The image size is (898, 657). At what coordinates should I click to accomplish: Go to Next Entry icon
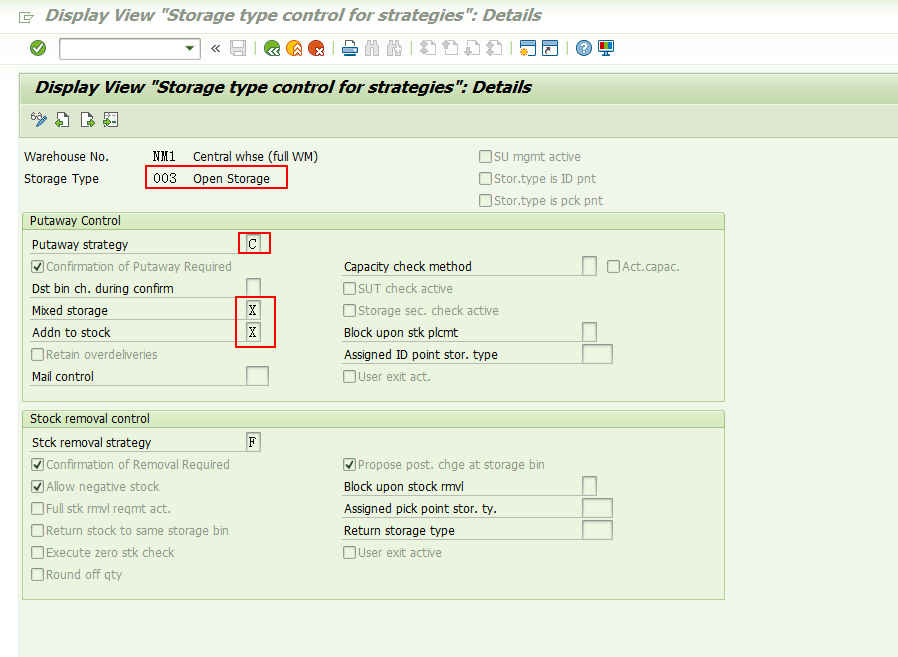click(87, 120)
